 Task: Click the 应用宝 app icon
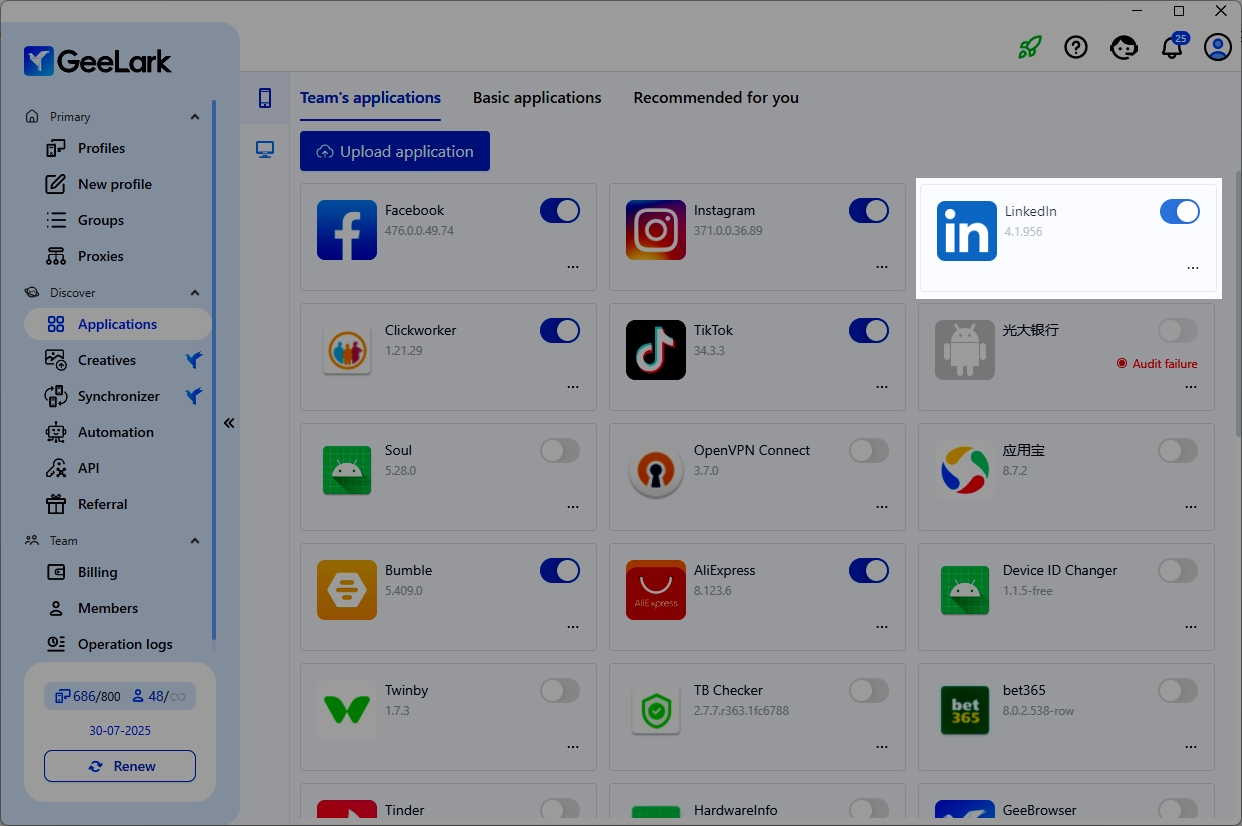coord(965,470)
